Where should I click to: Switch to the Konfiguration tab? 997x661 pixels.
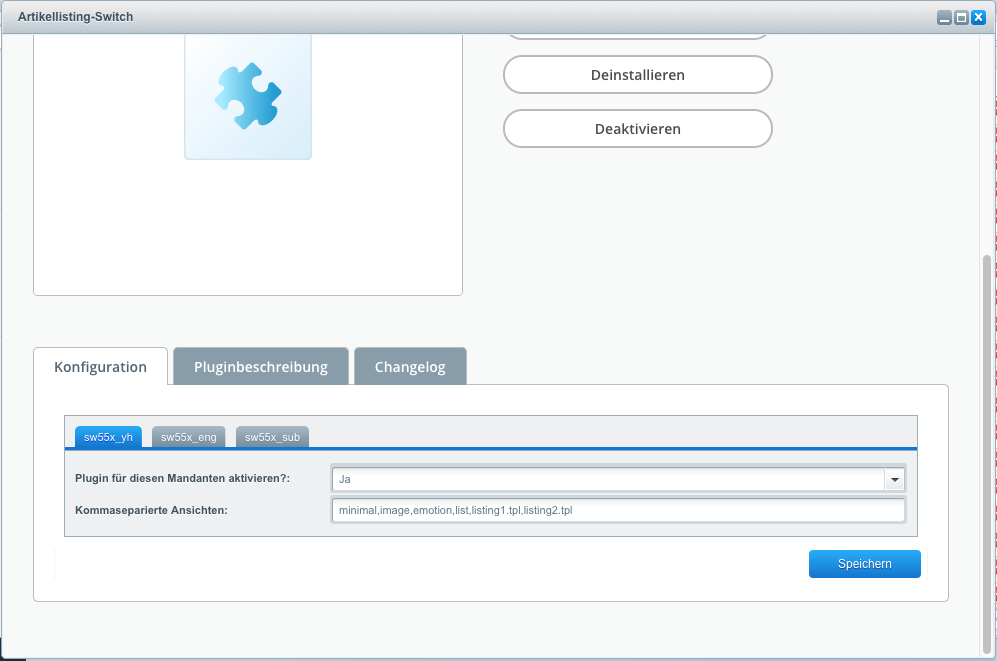pos(100,367)
